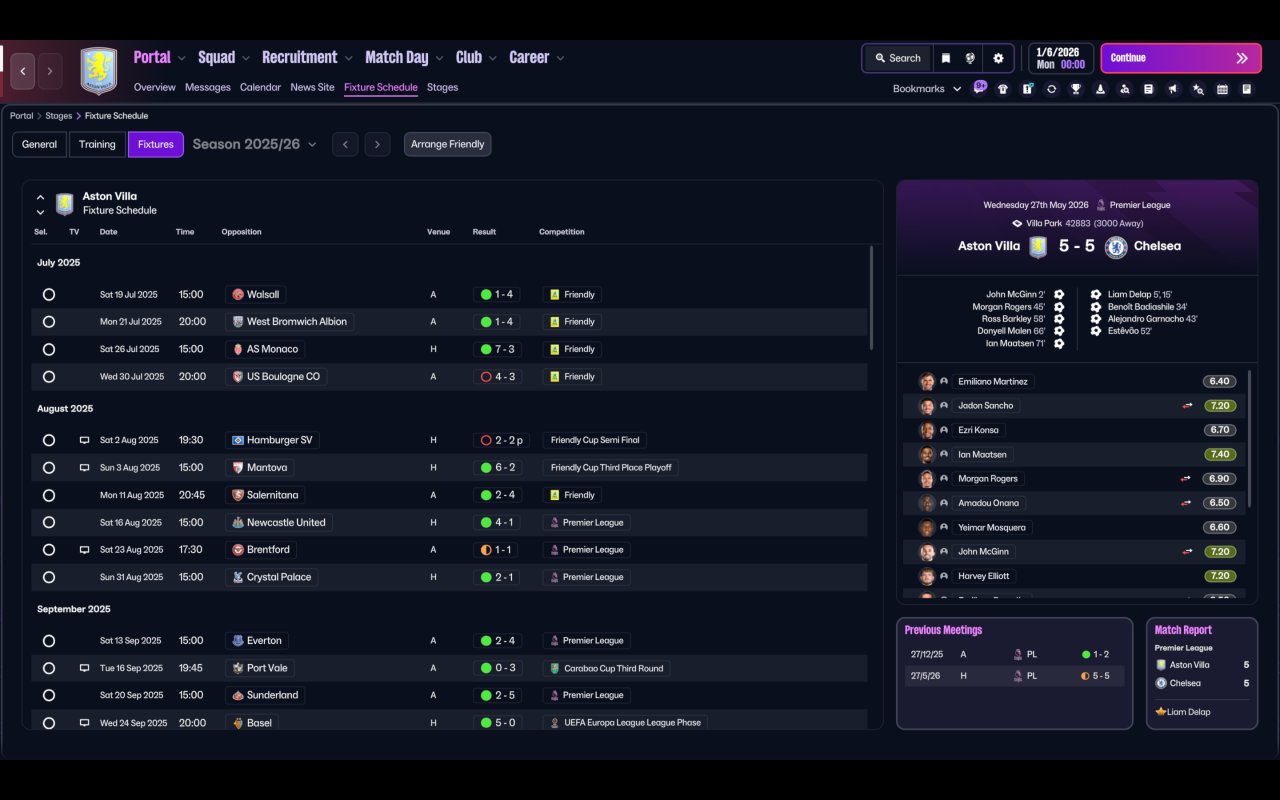Open the 27/12/25 previous meeting row
This screenshot has height=800, width=1280.
click(x=1014, y=654)
